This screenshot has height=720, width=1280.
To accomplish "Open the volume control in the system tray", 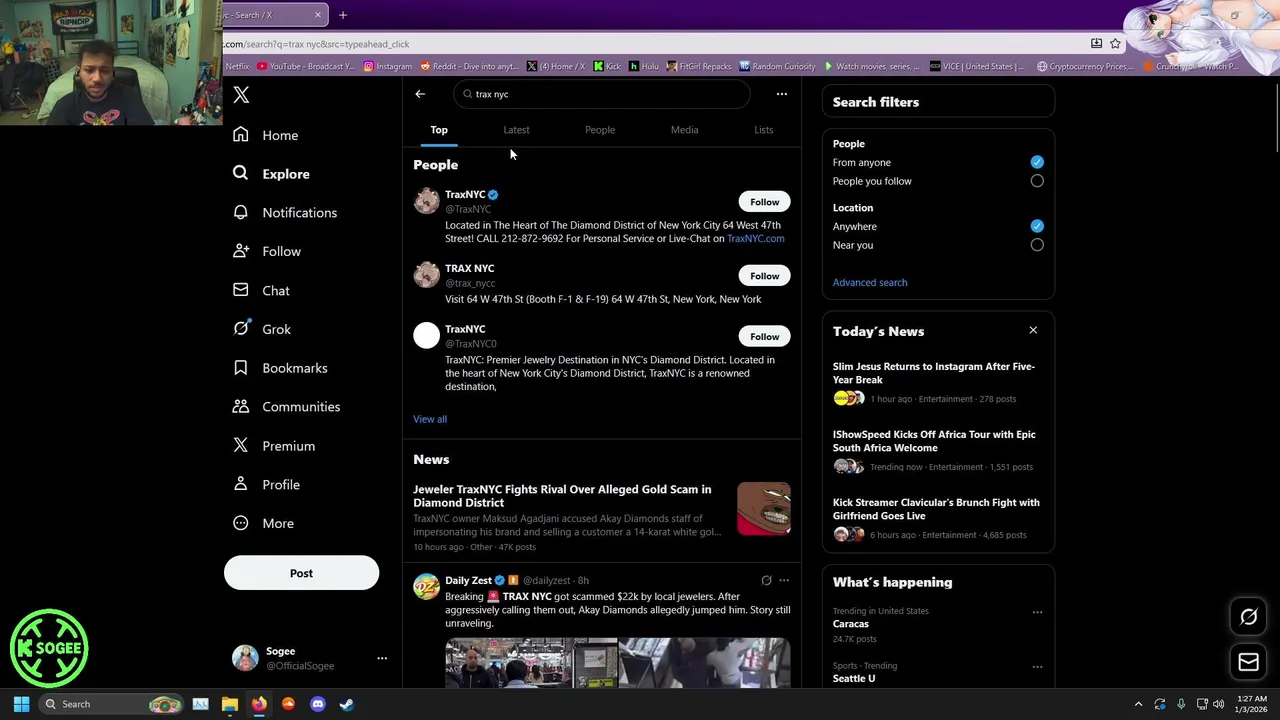I will tap(1218, 704).
